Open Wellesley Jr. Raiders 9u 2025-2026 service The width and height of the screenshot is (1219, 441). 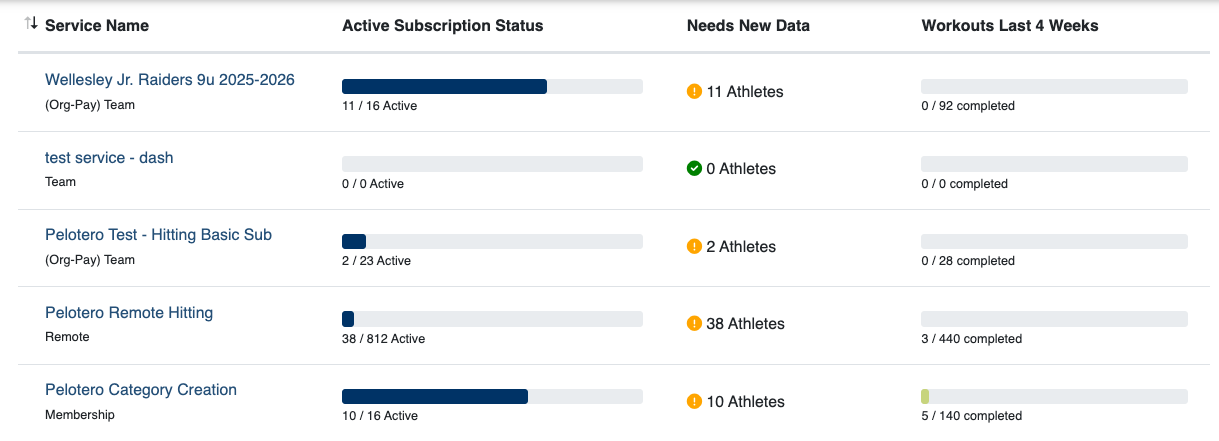click(170, 80)
